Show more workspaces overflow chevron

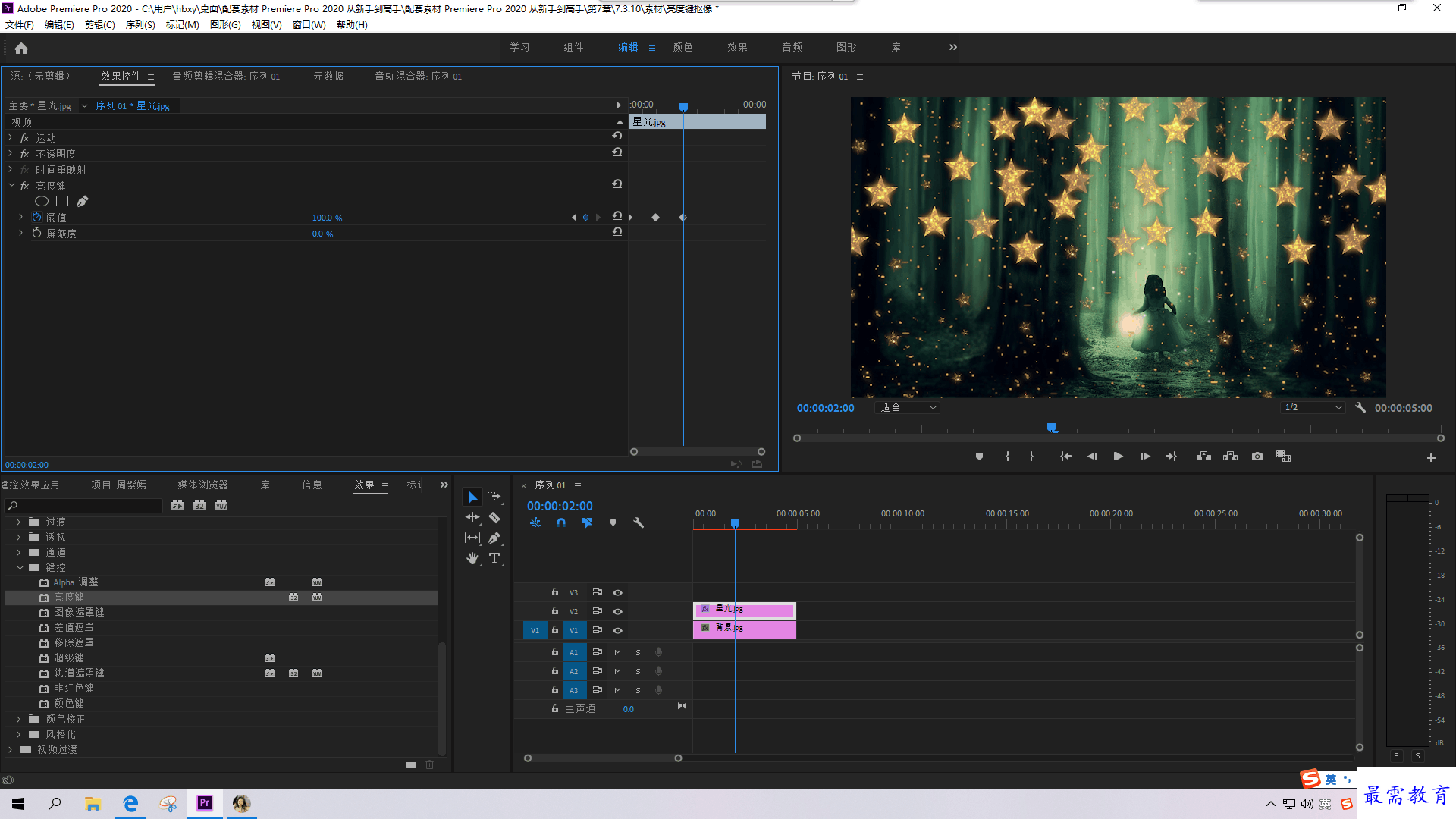pyautogui.click(x=953, y=47)
